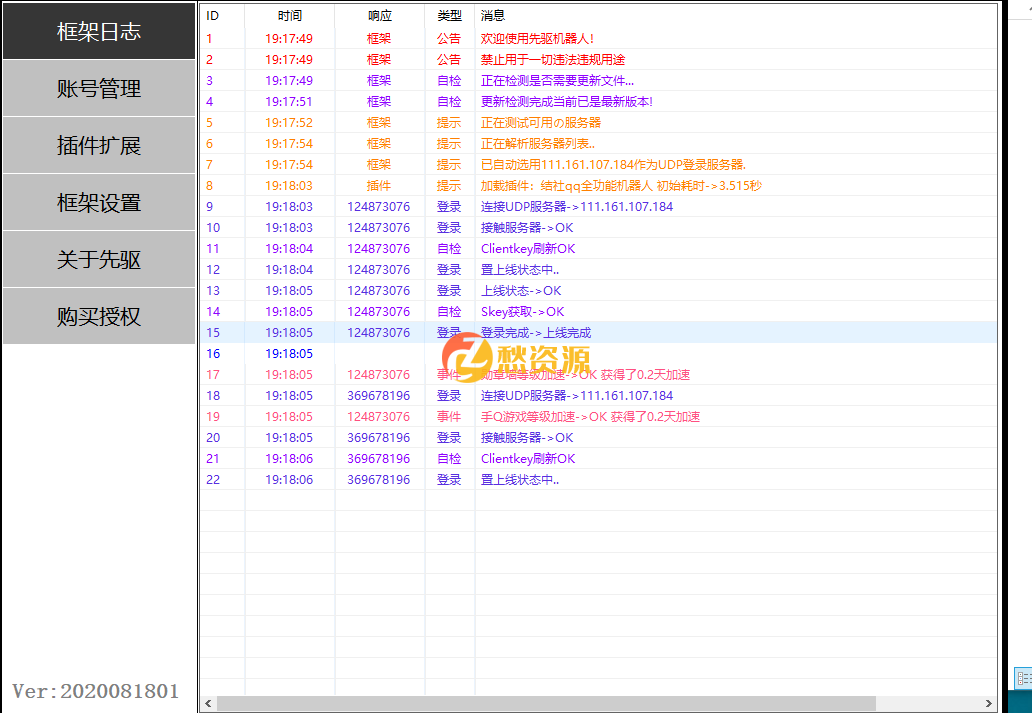1032x713 pixels.
Task: Click the ID column header
Action: [x=210, y=15]
